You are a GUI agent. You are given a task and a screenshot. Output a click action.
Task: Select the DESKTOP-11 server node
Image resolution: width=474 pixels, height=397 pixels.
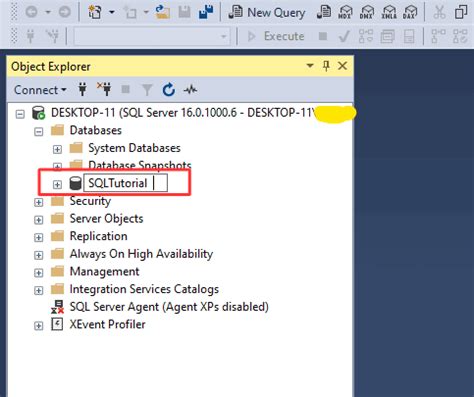click(x=183, y=113)
